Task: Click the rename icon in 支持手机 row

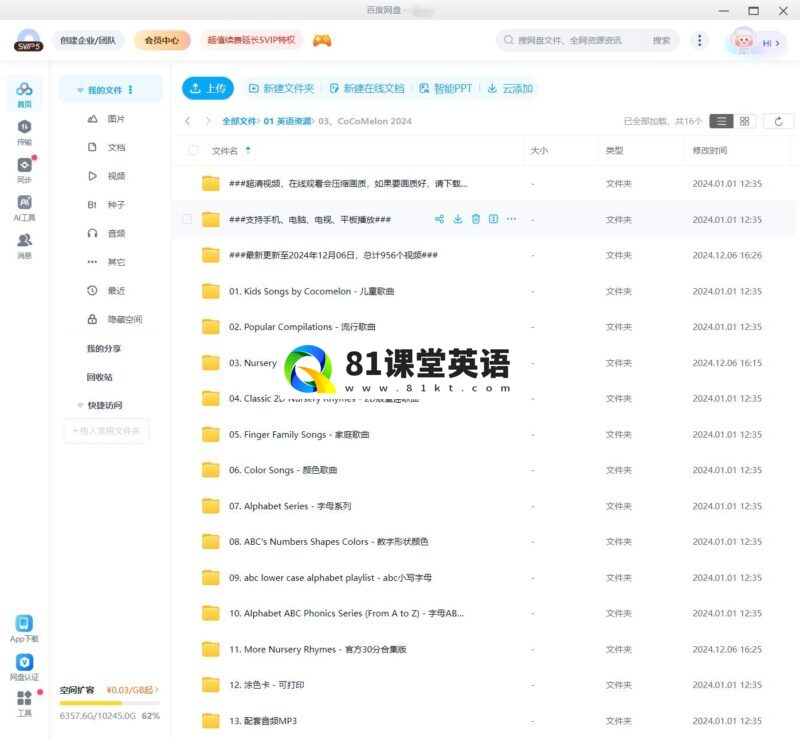Action: tap(493, 219)
